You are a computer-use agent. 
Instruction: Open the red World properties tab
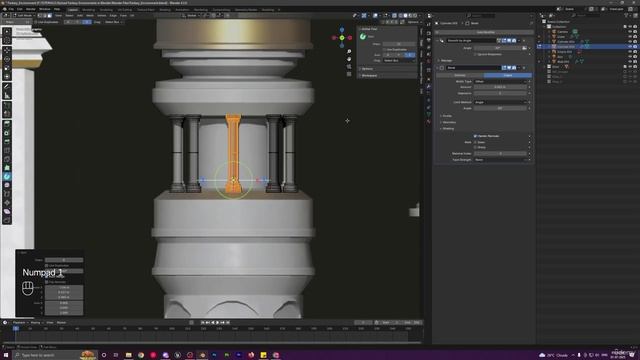pos(429,61)
